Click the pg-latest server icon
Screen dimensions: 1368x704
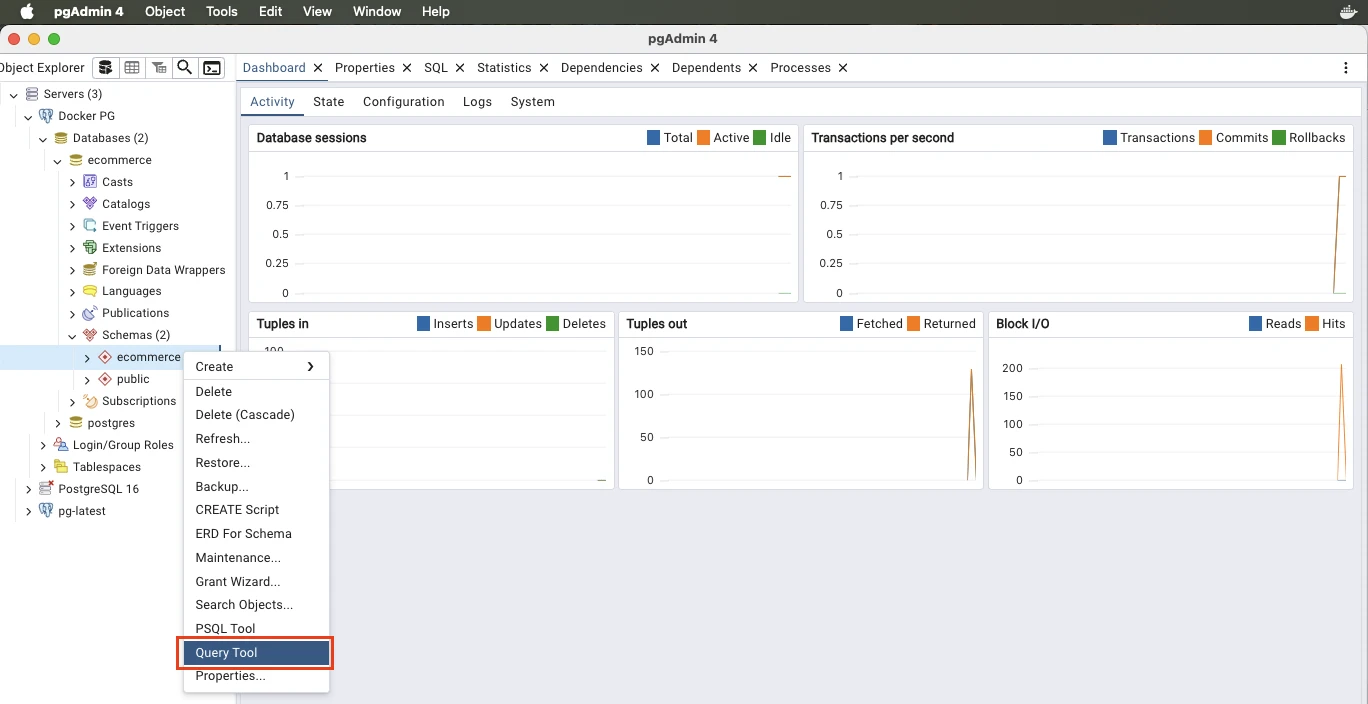tap(46, 511)
